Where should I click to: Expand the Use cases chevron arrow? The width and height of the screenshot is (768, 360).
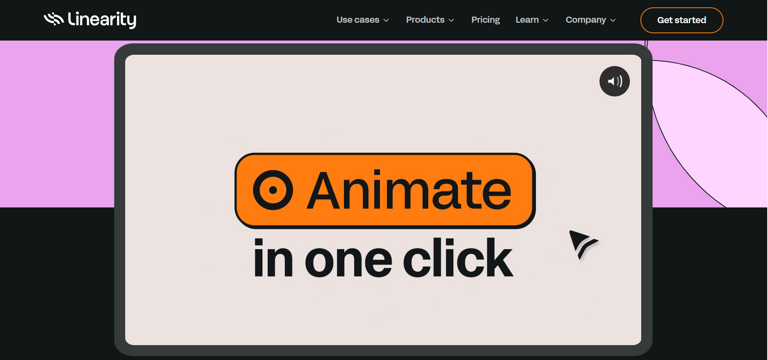tap(386, 21)
